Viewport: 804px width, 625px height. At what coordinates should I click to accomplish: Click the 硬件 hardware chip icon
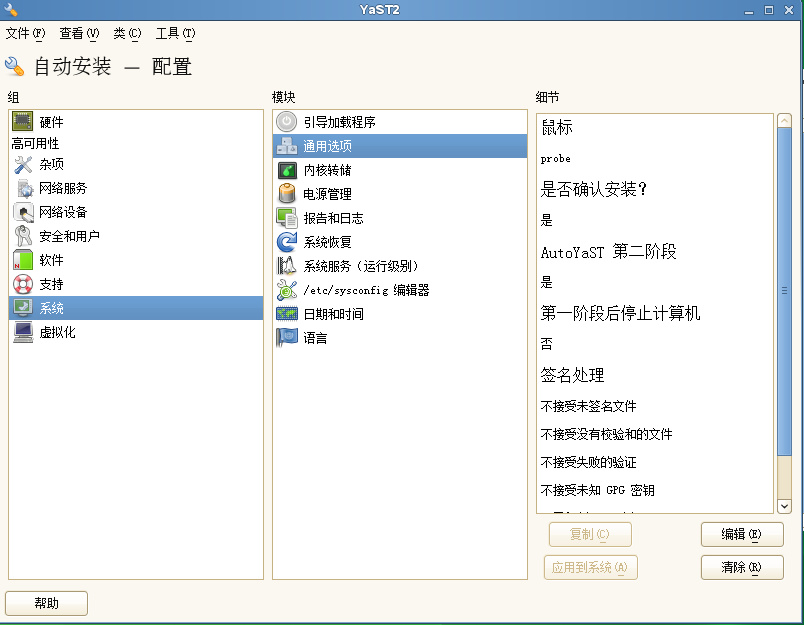pyautogui.click(x=23, y=122)
